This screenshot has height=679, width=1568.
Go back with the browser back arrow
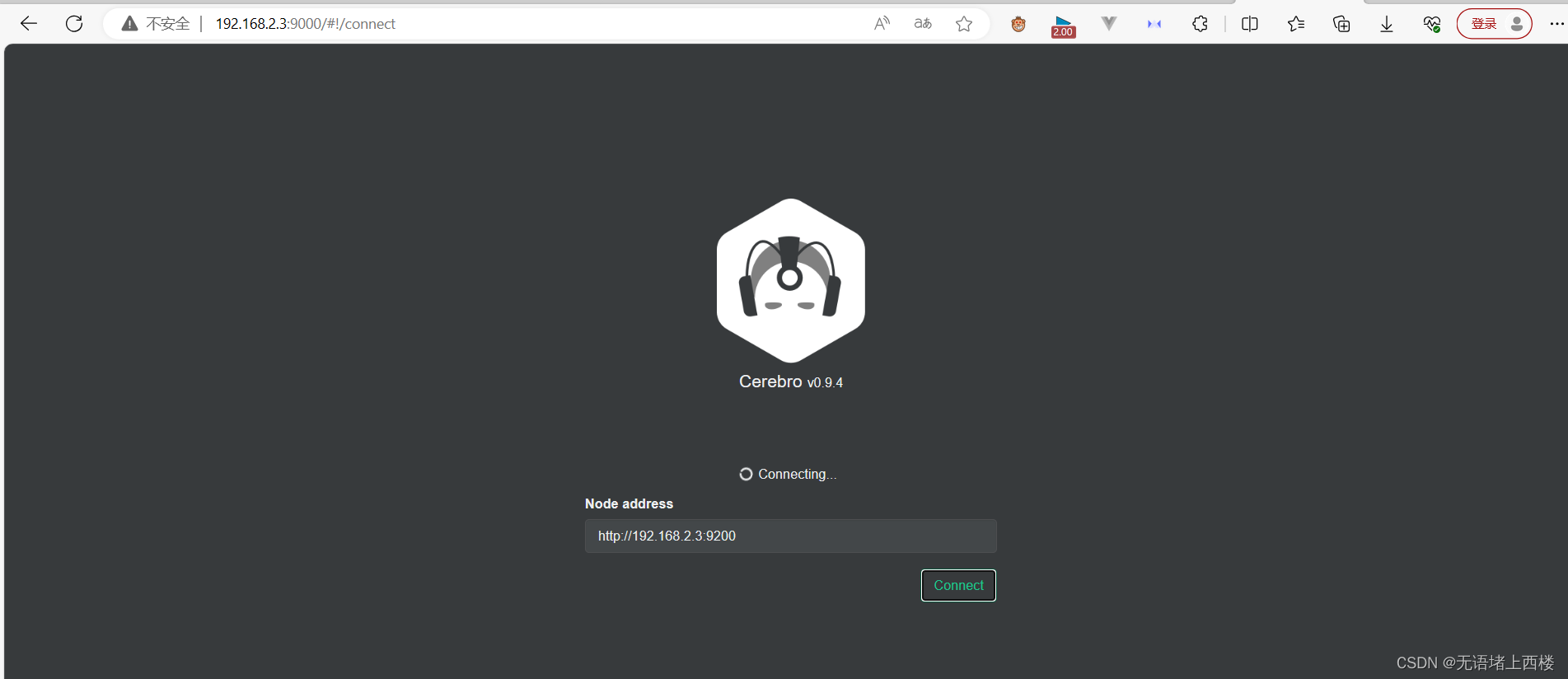pyautogui.click(x=29, y=24)
